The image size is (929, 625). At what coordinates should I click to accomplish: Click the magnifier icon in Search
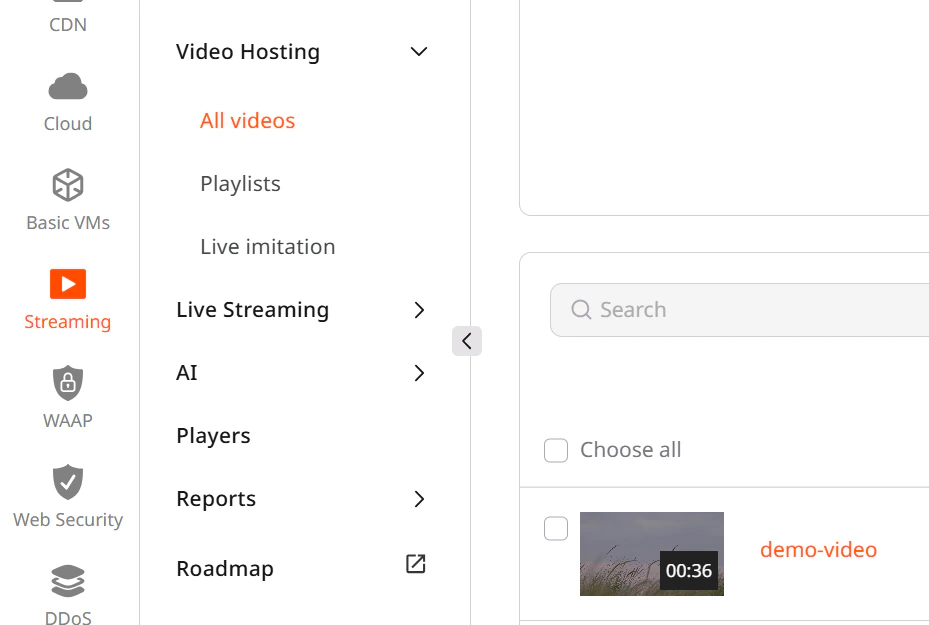click(x=581, y=309)
